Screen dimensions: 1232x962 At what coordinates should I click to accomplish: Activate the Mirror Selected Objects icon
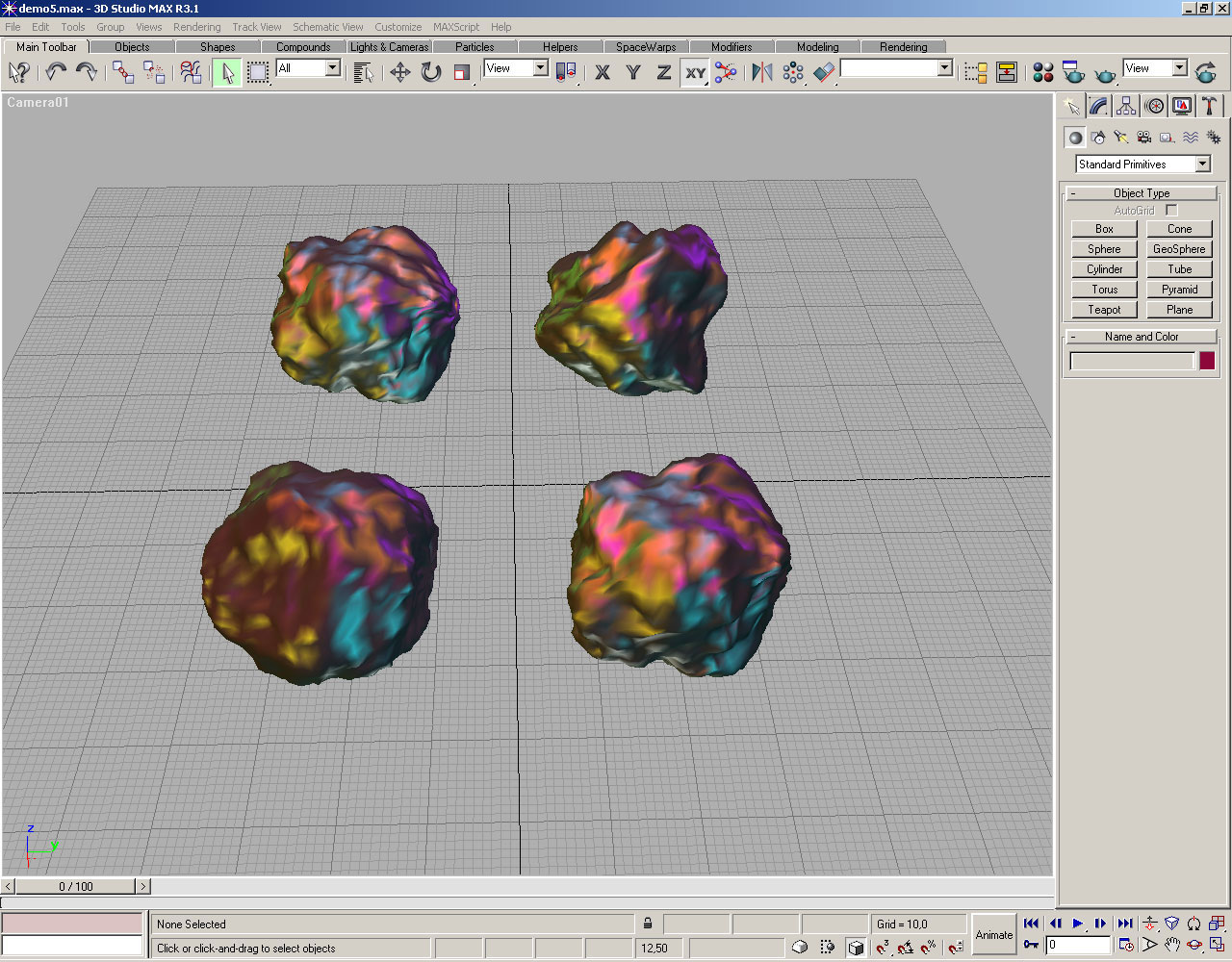click(x=761, y=72)
